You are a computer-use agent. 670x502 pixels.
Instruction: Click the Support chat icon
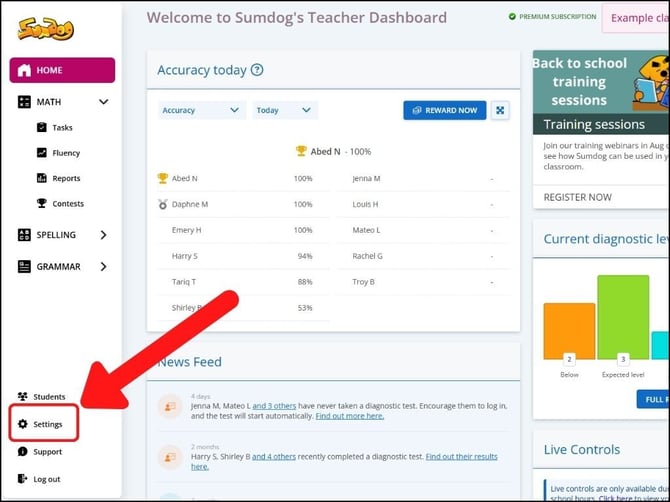click(23, 452)
